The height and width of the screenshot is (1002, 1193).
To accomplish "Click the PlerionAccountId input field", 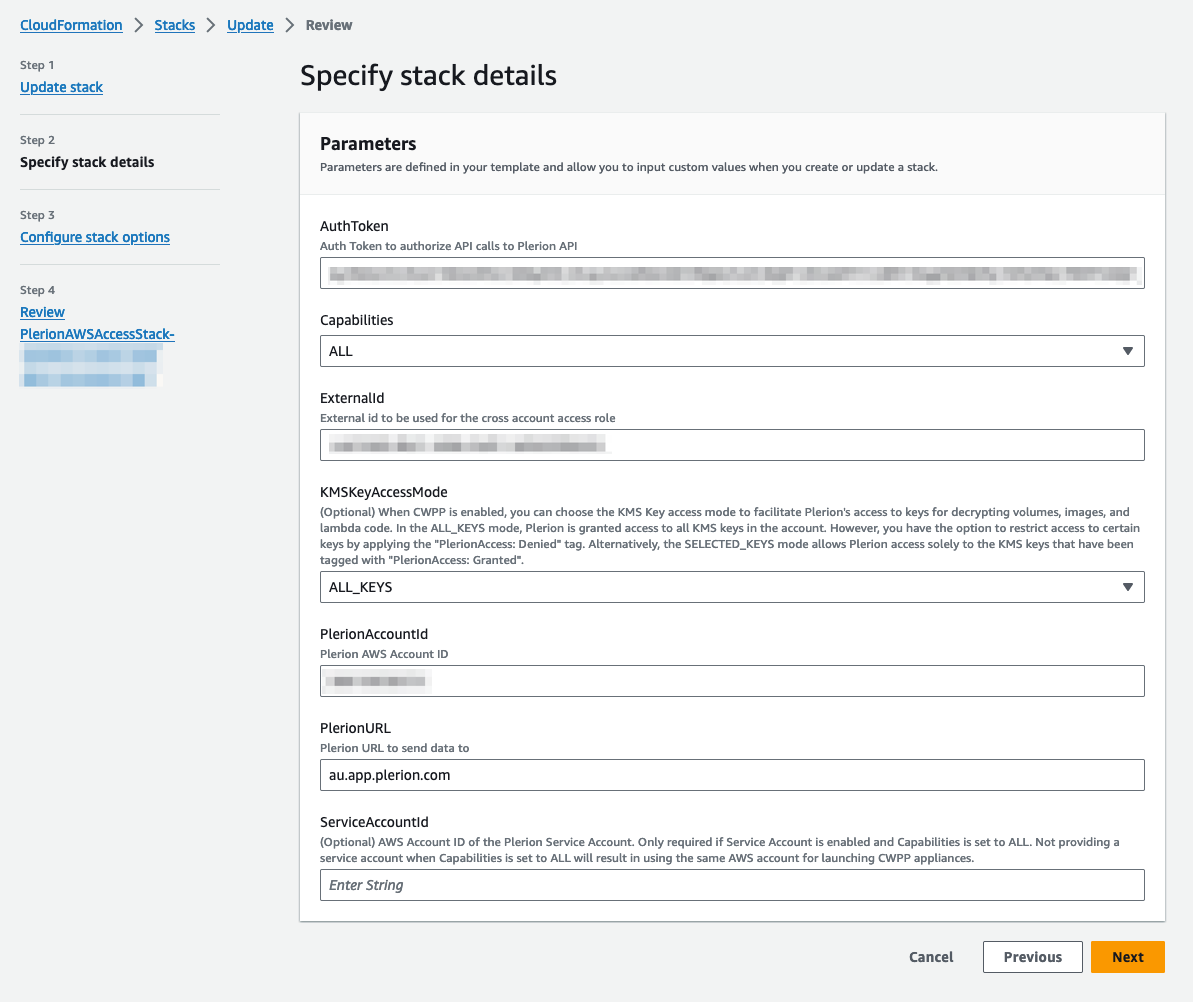I will (732, 681).
